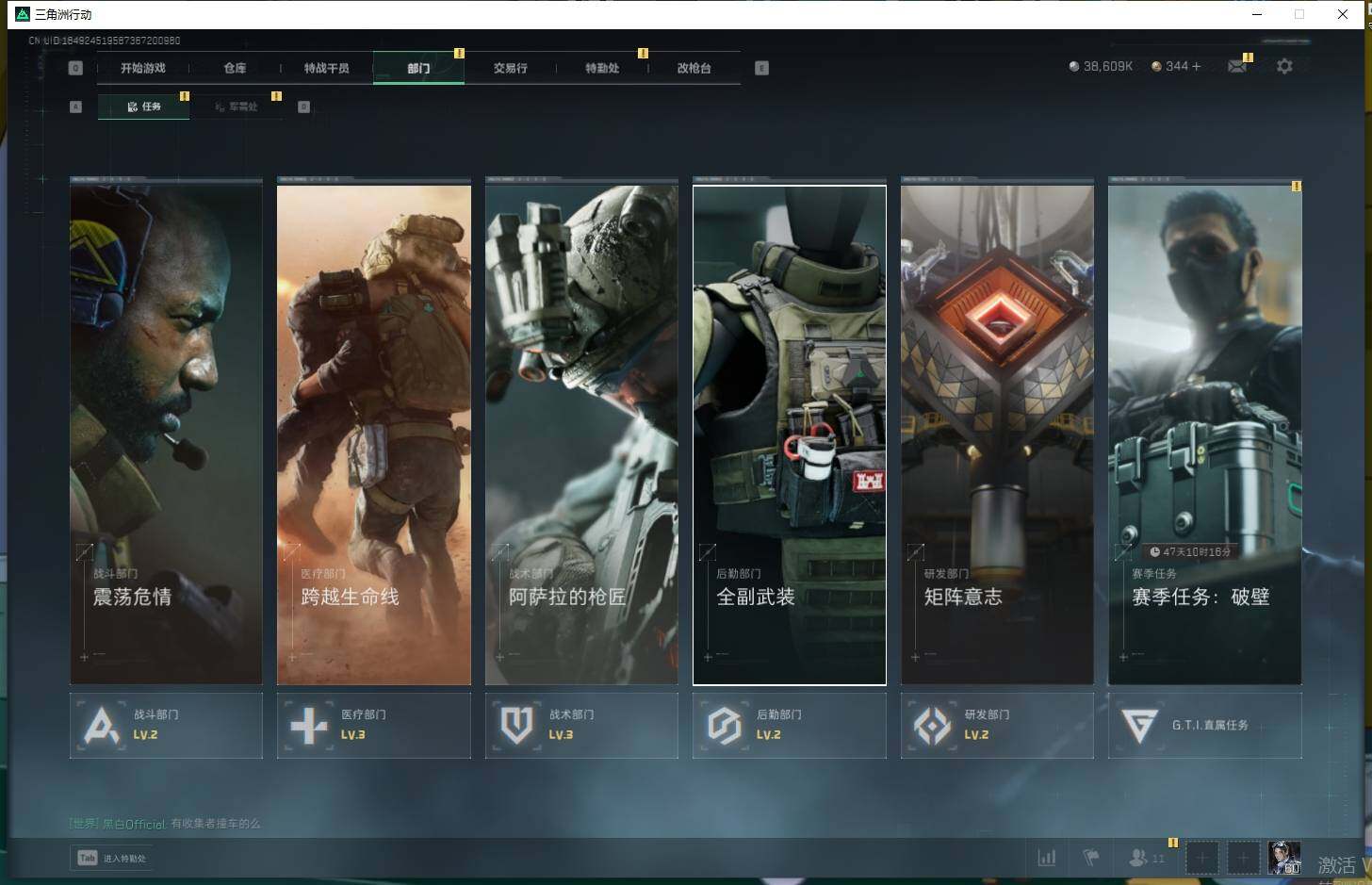
Task: Click the 47天10时16分 season timer
Action: [1190, 551]
